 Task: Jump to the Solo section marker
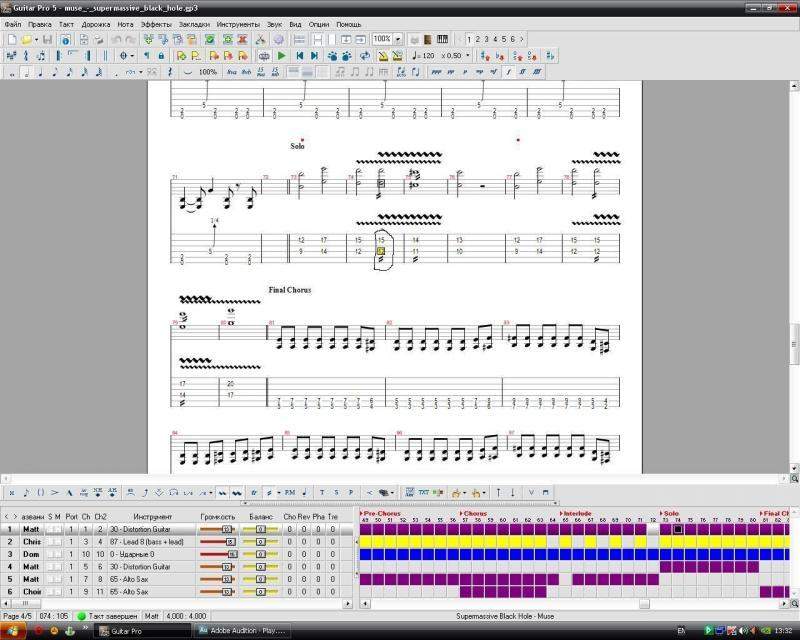click(x=670, y=513)
